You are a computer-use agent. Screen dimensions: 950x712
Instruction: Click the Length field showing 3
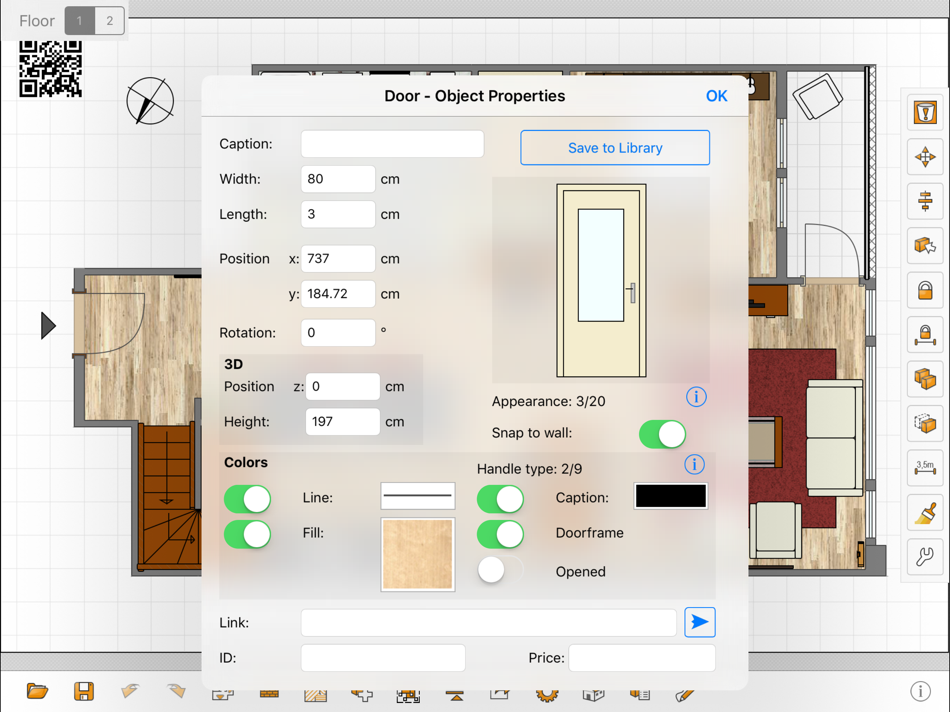[x=338, y=215]
